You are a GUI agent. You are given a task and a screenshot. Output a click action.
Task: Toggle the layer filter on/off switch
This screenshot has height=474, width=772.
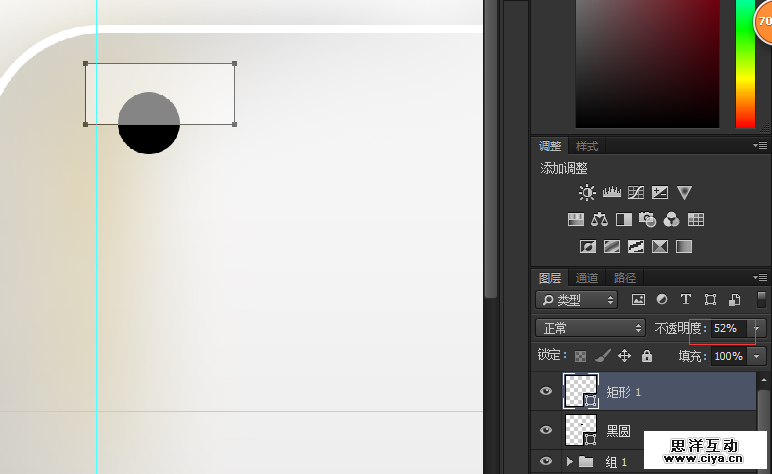click(x=761, y=299)
